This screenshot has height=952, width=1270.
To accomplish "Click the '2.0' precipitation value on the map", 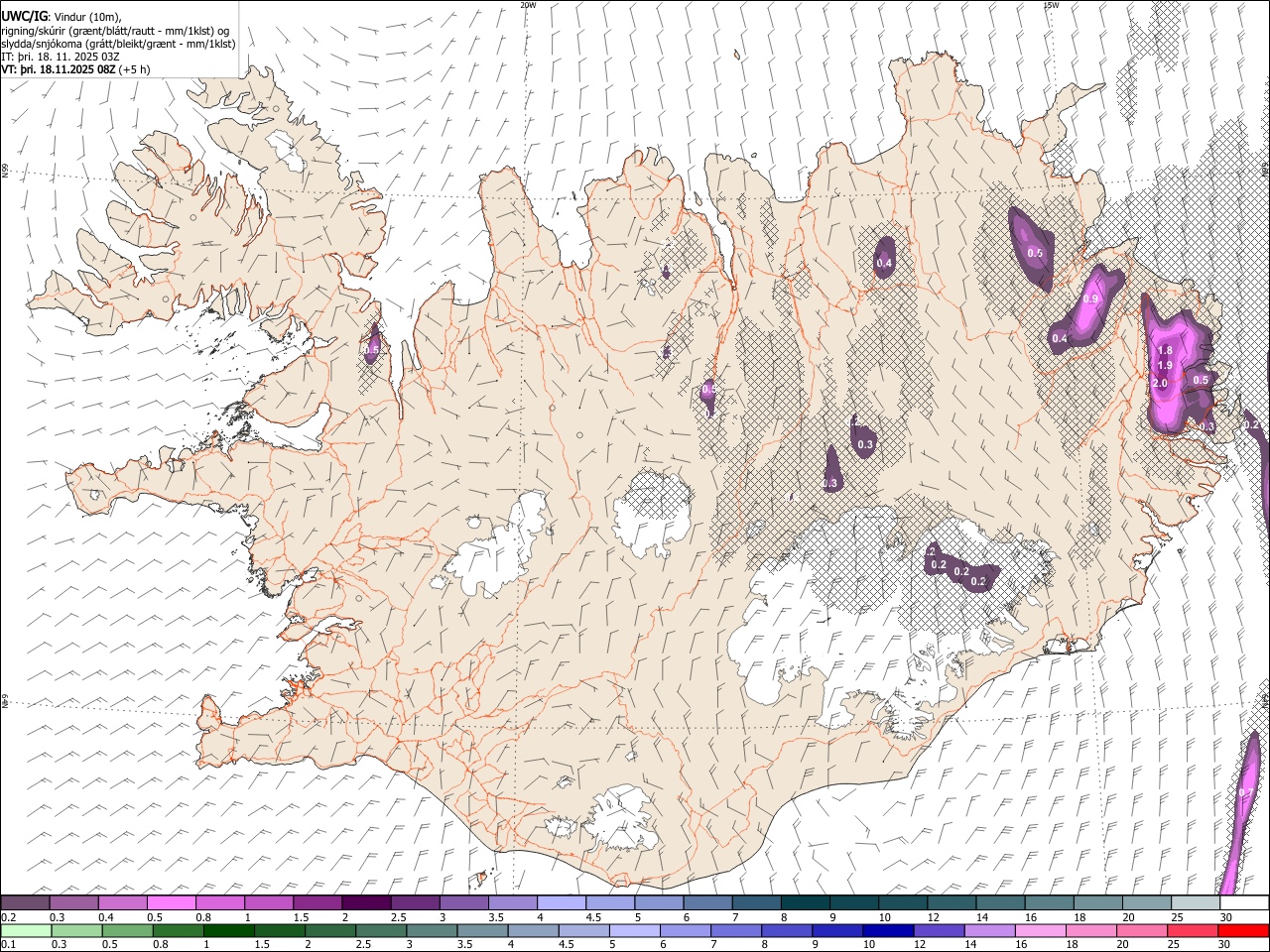I will 1160,383.
